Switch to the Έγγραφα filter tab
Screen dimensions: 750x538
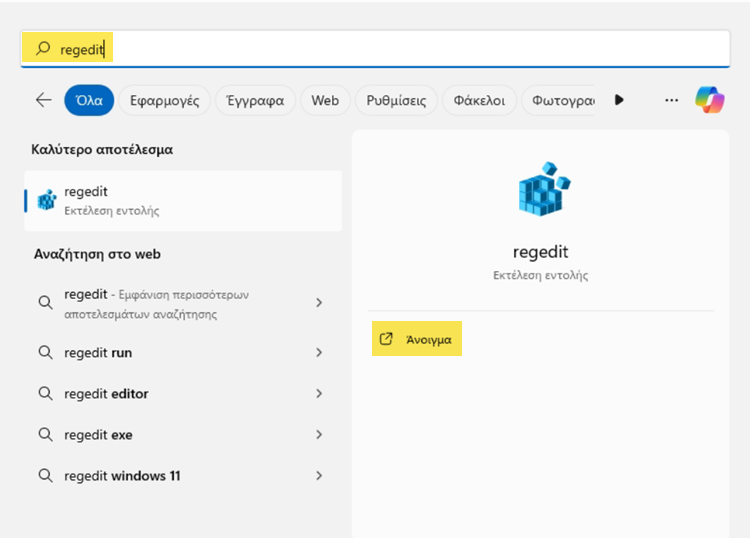click(x=255, y=100)
